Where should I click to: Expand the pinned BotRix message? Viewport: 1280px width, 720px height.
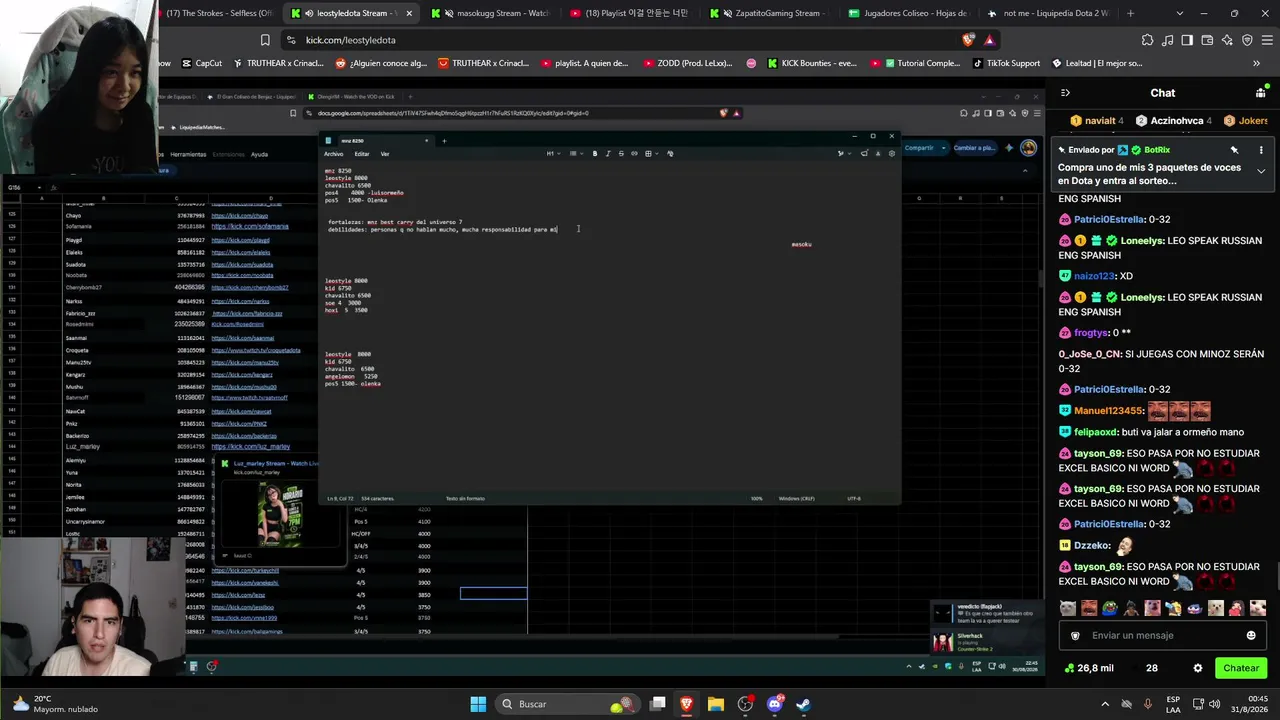click(x=1261, y=171)
